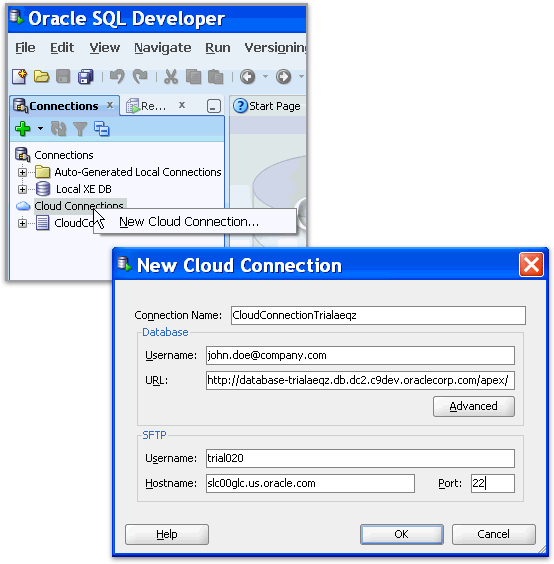
Task: Open dropdown arrow next to green plus
Action: 40,128
